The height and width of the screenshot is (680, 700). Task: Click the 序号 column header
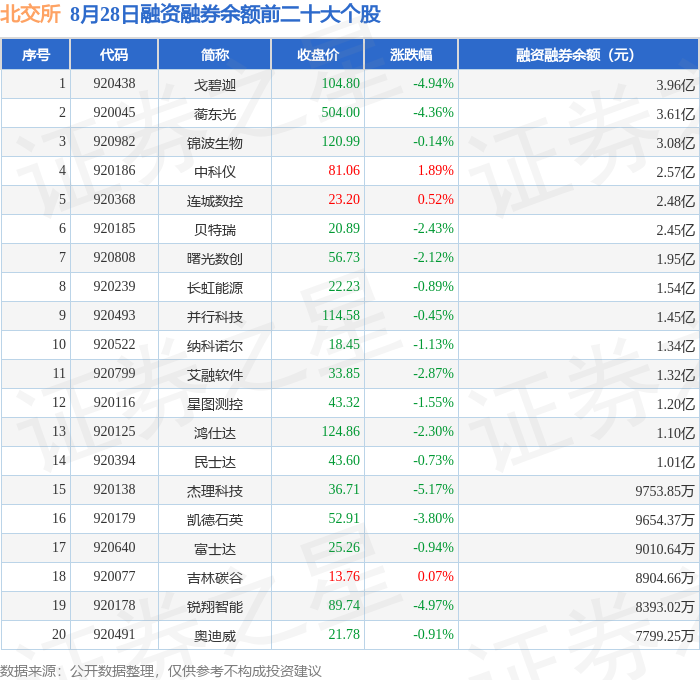click(x=36, y=54)
